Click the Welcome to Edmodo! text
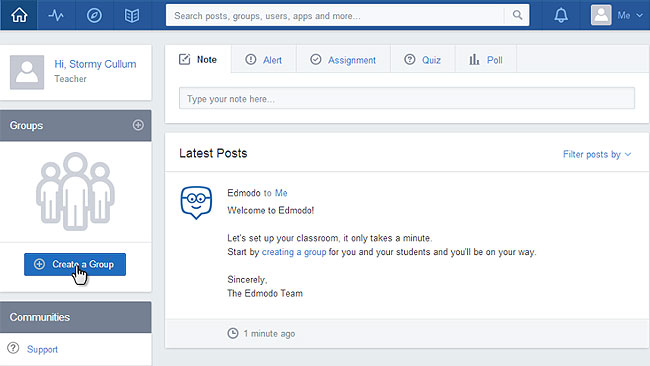Screen dimensions: 650x366 271,210
